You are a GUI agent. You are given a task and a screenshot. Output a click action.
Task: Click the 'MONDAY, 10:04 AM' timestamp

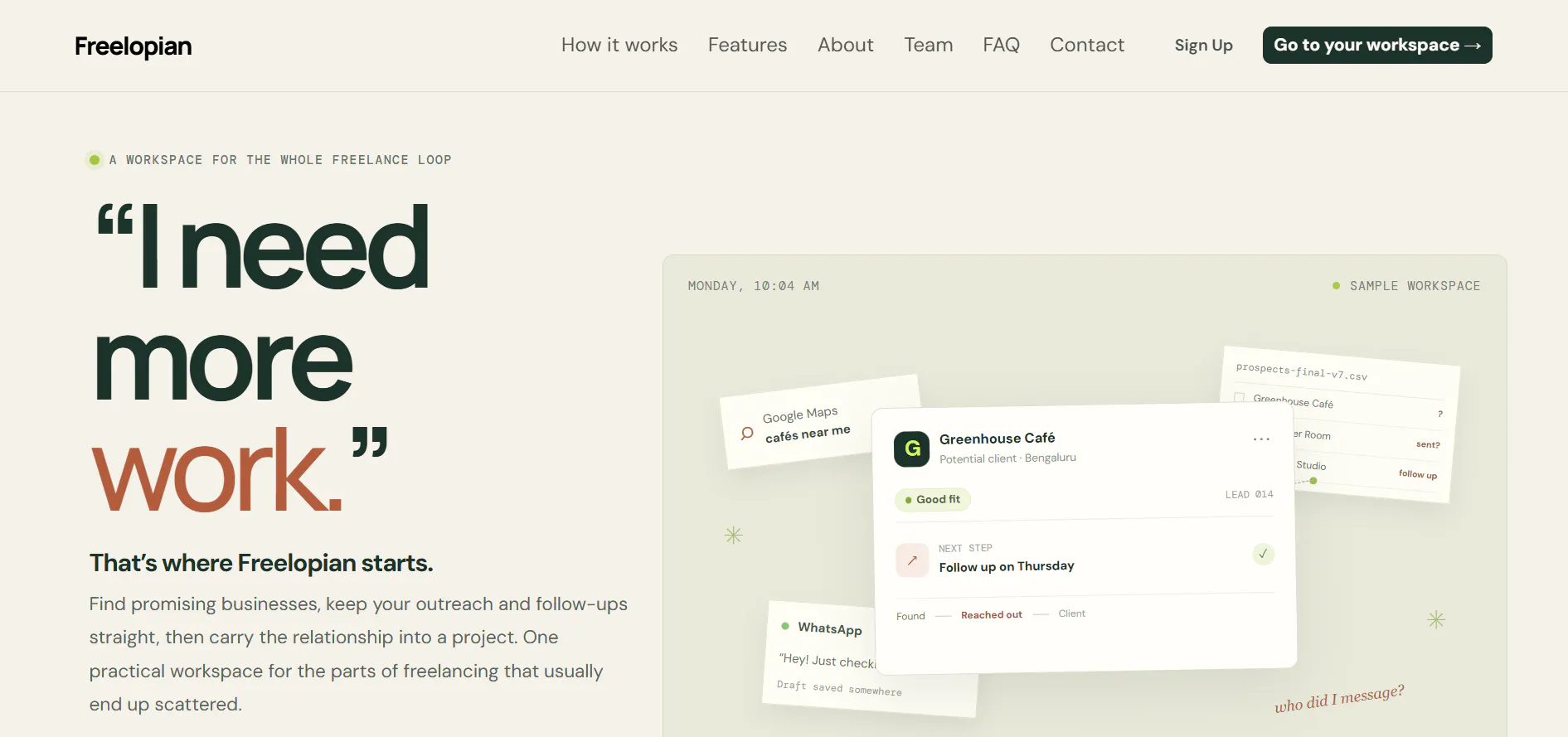point(754,286)
